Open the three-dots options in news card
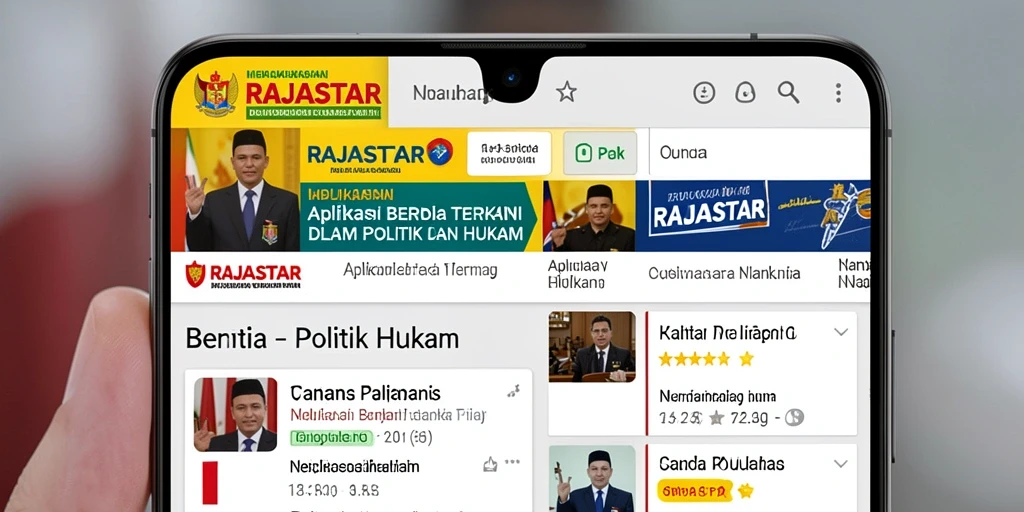The height and width of the screenshot is (512, 1024). point(513,462)
